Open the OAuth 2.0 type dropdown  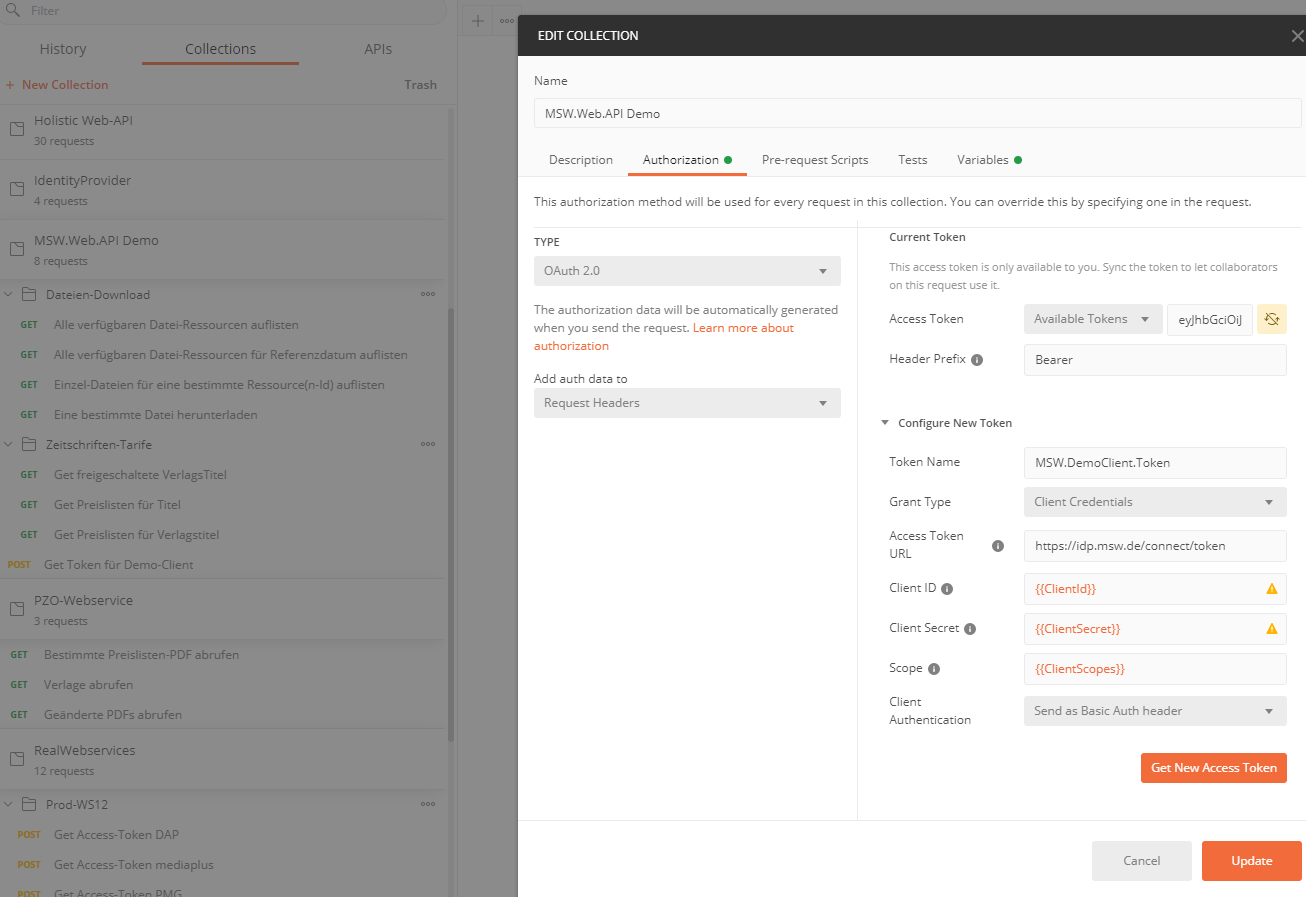[687, 271]
